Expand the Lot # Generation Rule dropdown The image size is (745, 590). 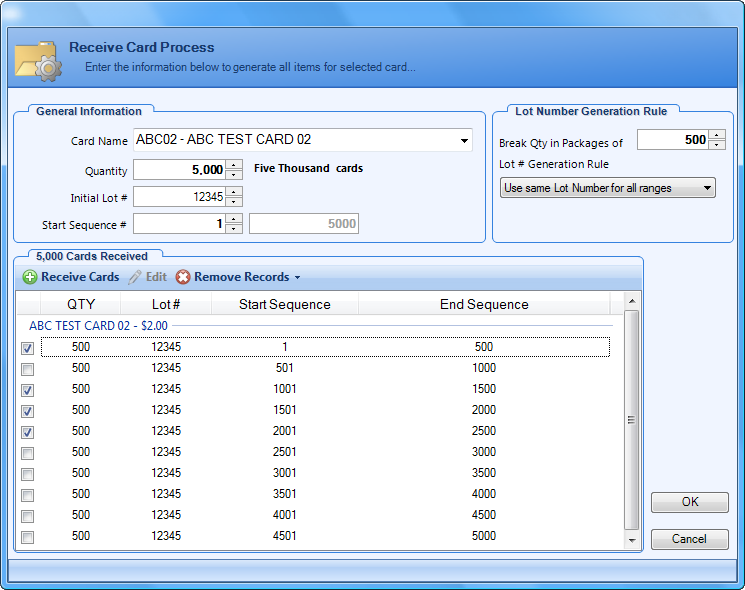pyautogui.click(x=707, y=188)
